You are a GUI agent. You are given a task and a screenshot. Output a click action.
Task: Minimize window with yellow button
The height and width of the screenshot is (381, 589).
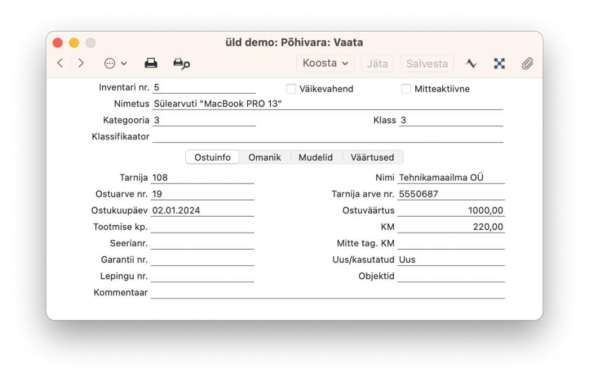click(74, 43)
